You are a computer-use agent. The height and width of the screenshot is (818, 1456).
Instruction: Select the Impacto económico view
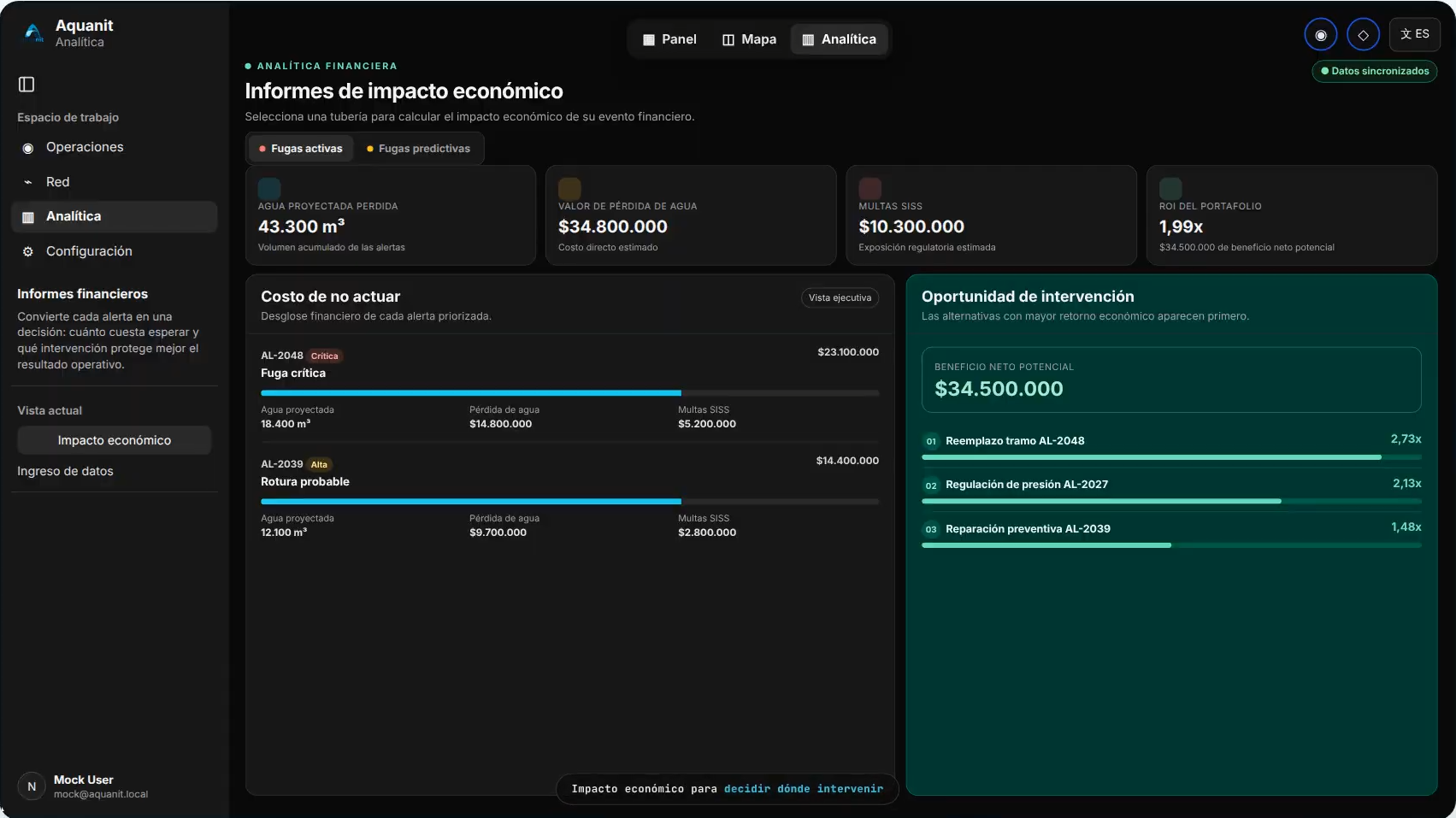(114, 440)
